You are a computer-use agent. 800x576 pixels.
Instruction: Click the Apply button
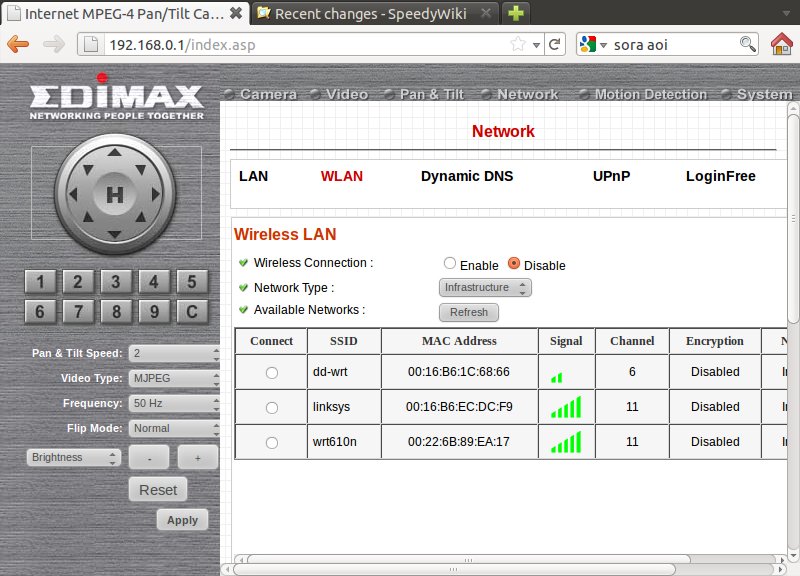click(x=182, y=520)
